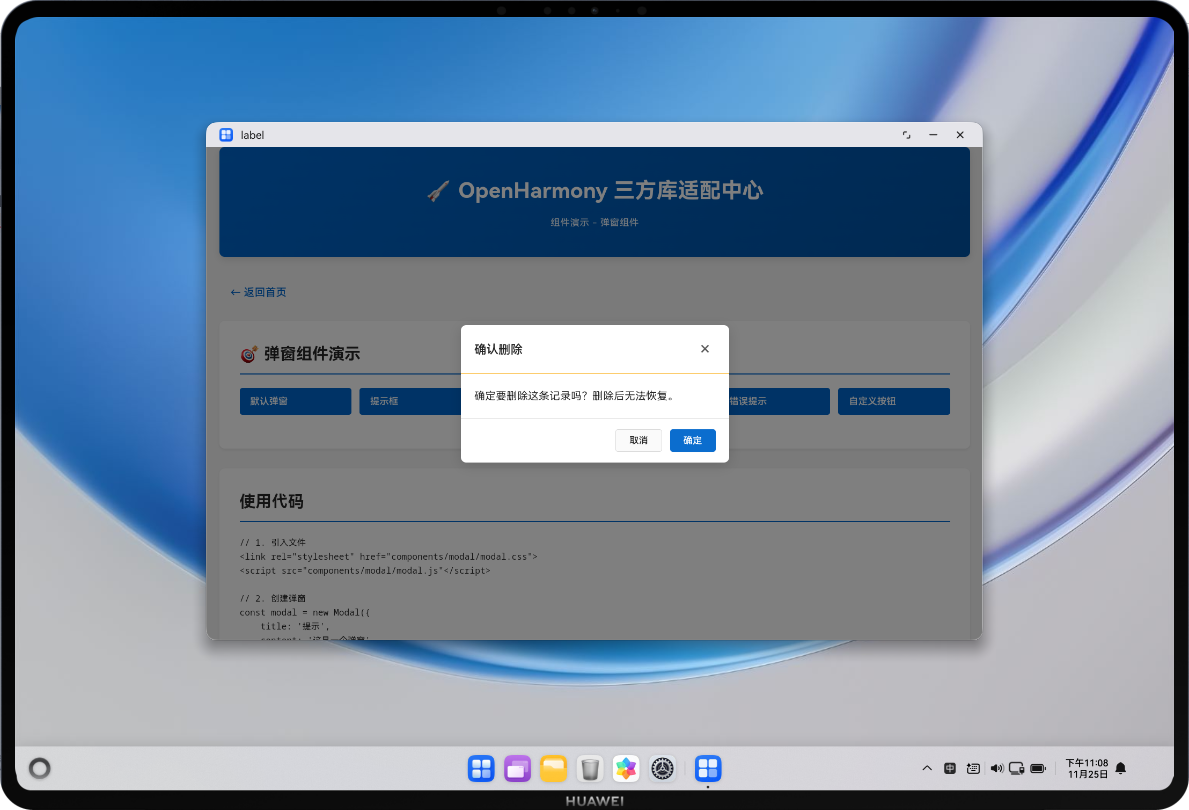Click the volume speaker tray icon
Viewport: 1189px width, 810px height.
(996, 768)
